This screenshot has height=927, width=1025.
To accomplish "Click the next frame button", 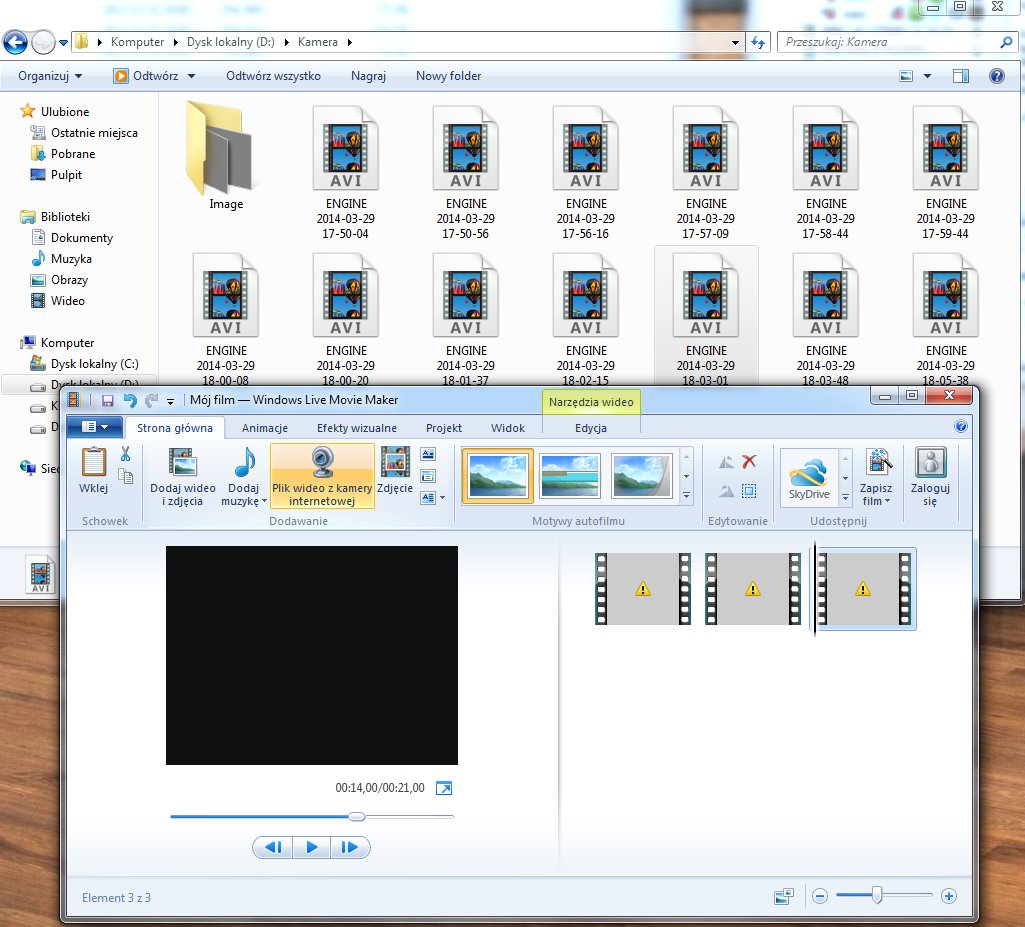I will point(350,847).
